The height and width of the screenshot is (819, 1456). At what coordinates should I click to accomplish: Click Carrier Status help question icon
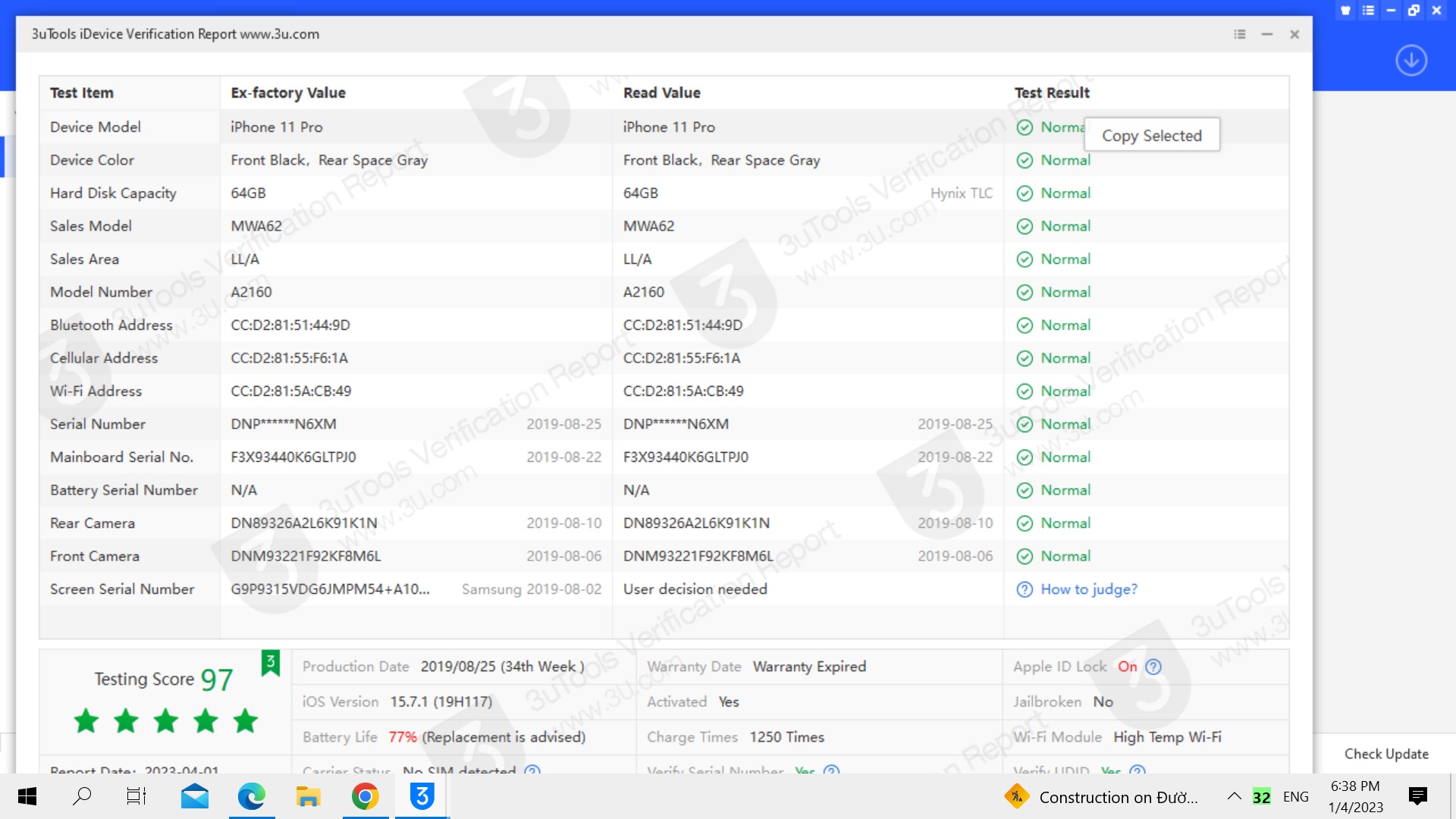[532, 770]
